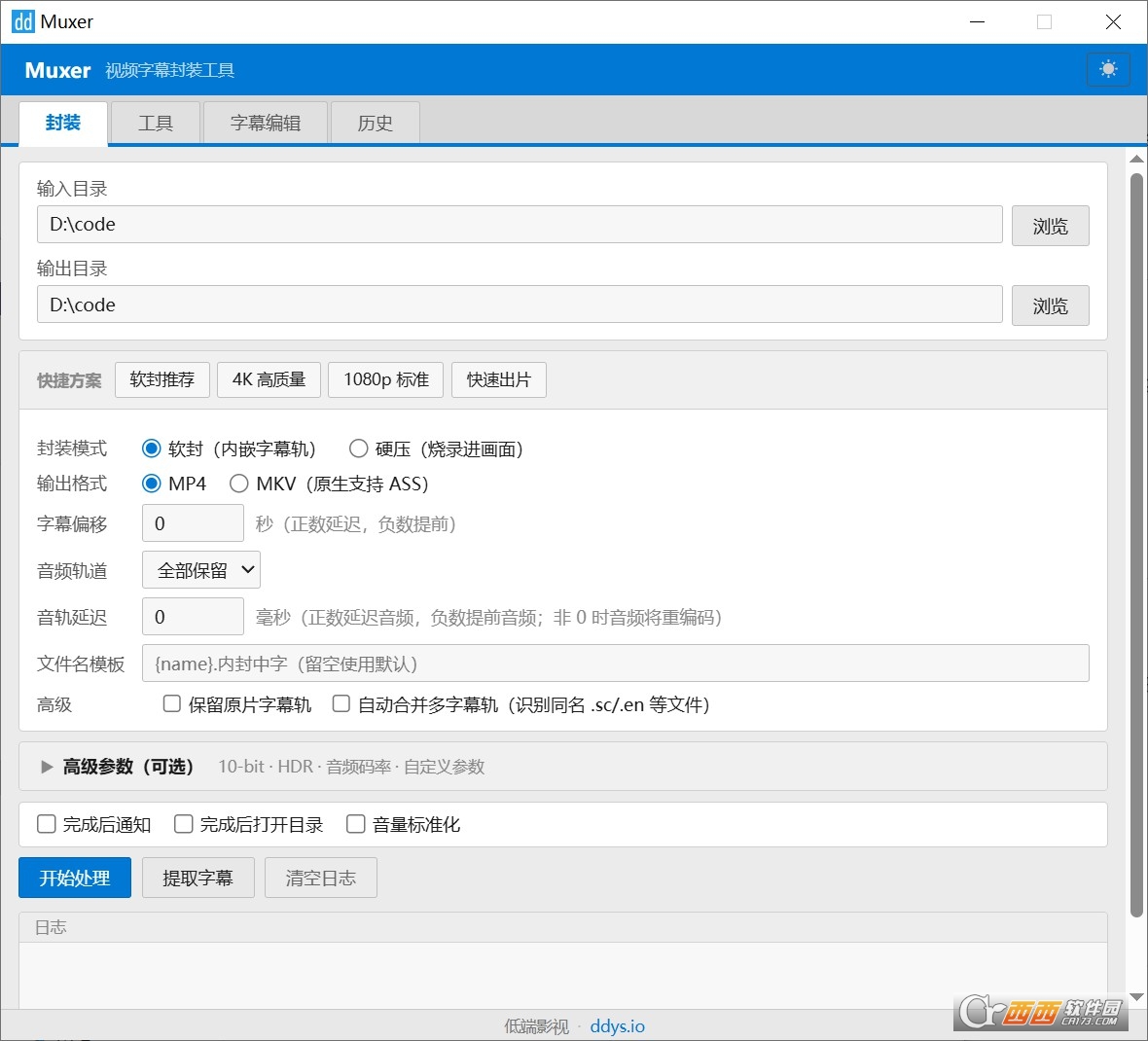Turn on 音量标准化 checkbox
The width and height of the screenshot is (1148, 1041).
tap(356, 824)
